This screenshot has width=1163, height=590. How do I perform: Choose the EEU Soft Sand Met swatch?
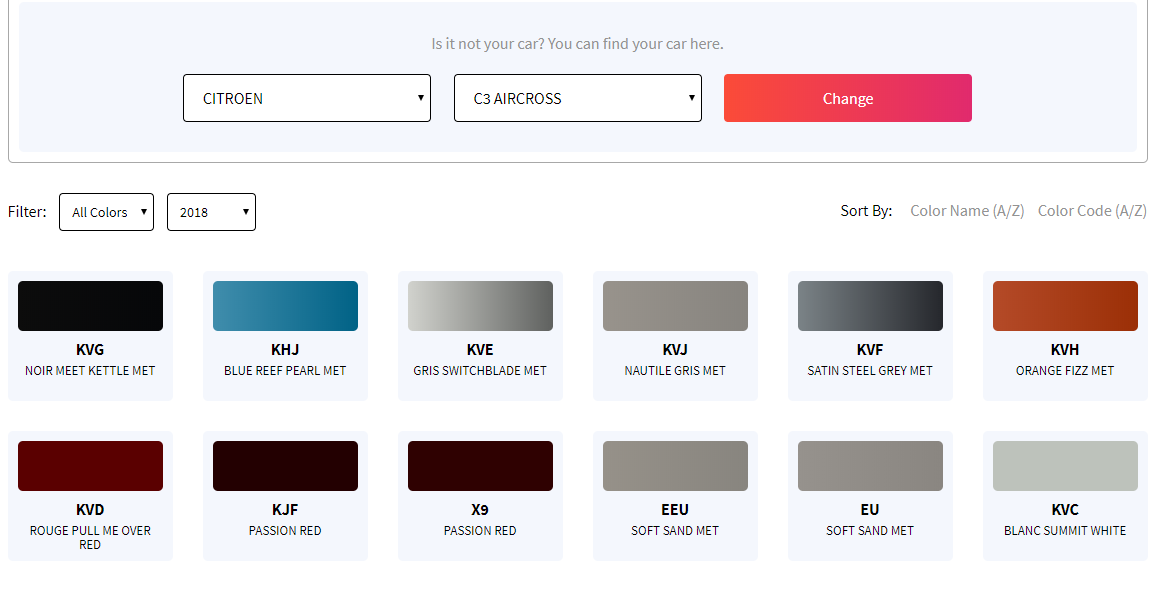point(675,466)
